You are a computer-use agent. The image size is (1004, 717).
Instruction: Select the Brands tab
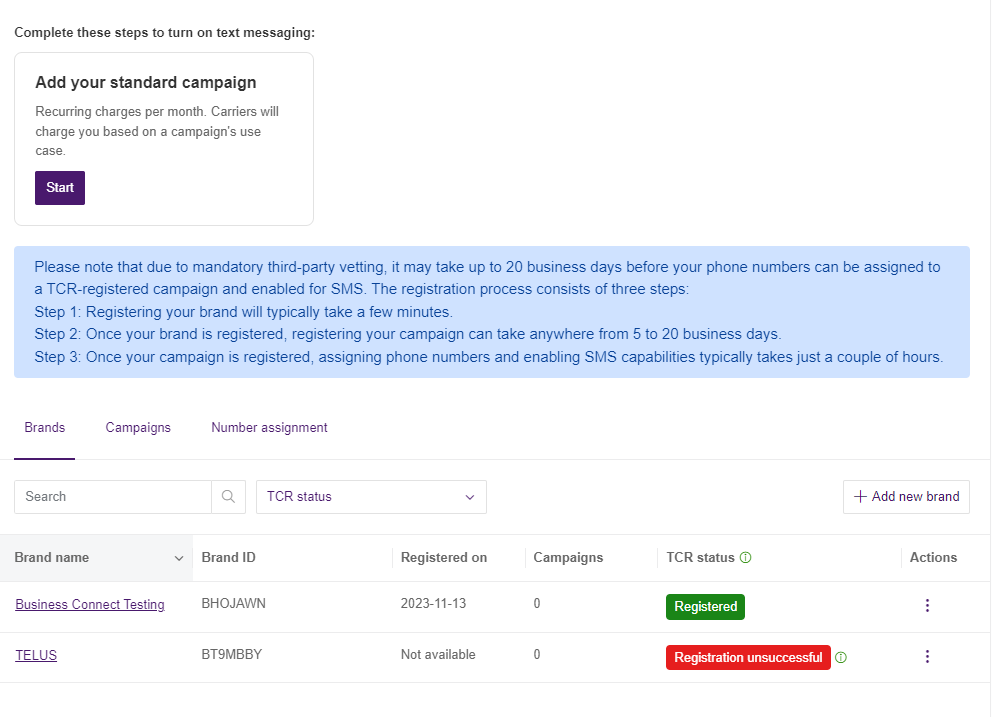[x=45, y=428]
